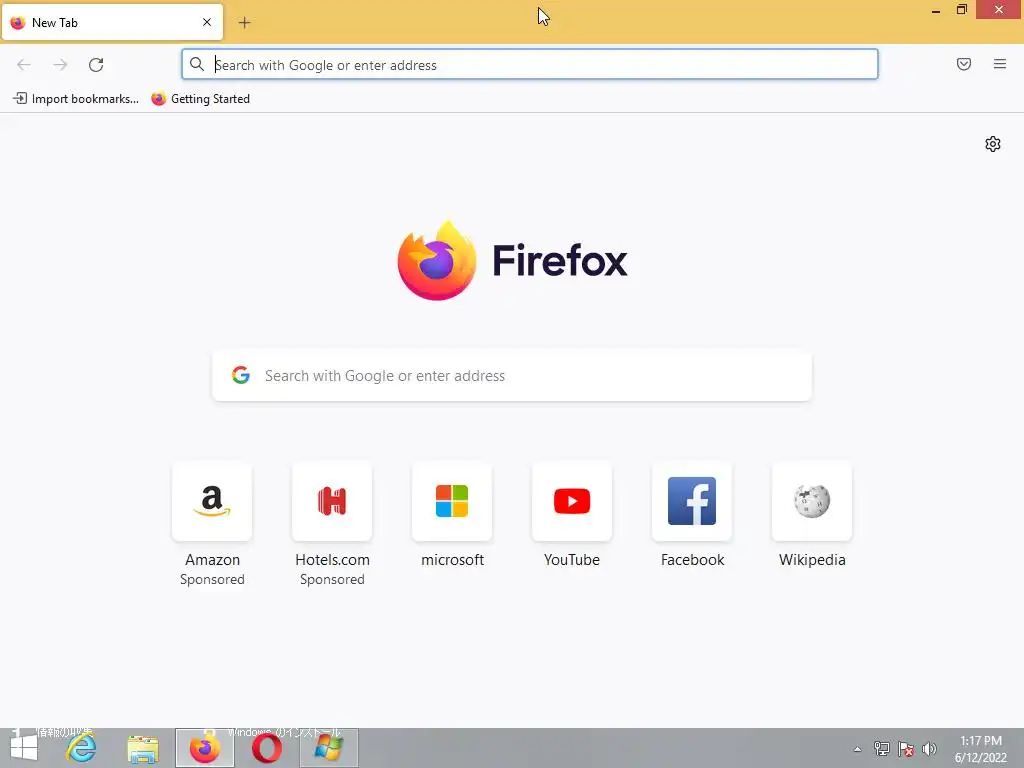This screenshot has width=1024, height=768.
Task: Open the Facebook shortcut tile
Action: coord(692,502)
